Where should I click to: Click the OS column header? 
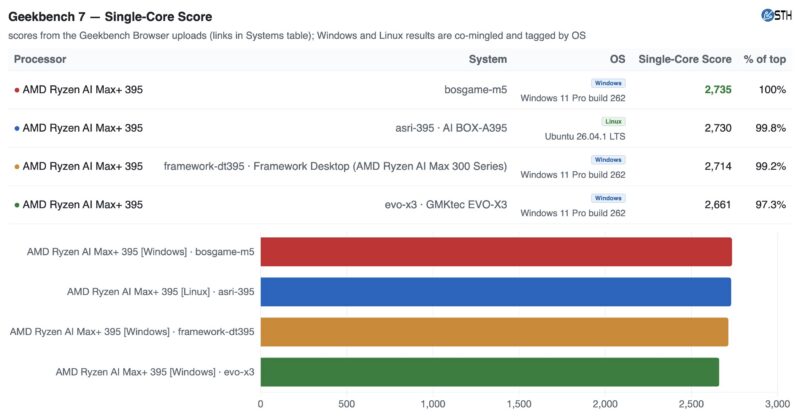617,59
